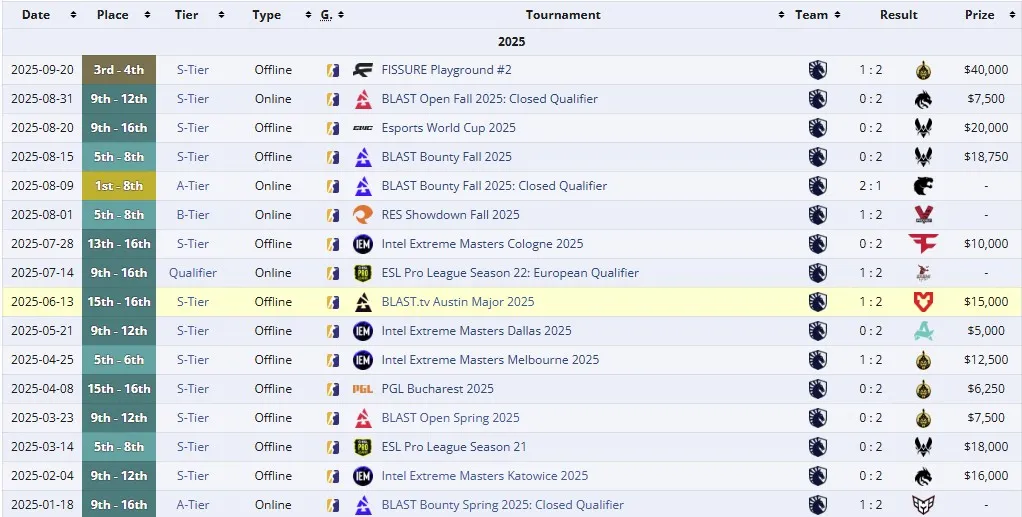Select the 1st - 8th placement cell
This screenshot has width=1022, height=517.
pyautogui.click(x=119, y=186)
